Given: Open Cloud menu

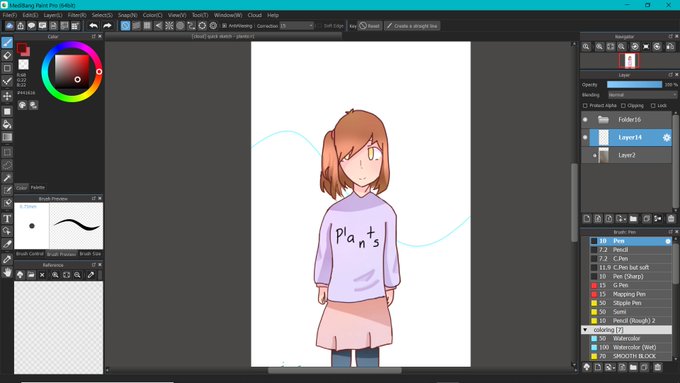Looking at the screenshot, I should click(255, 15).
